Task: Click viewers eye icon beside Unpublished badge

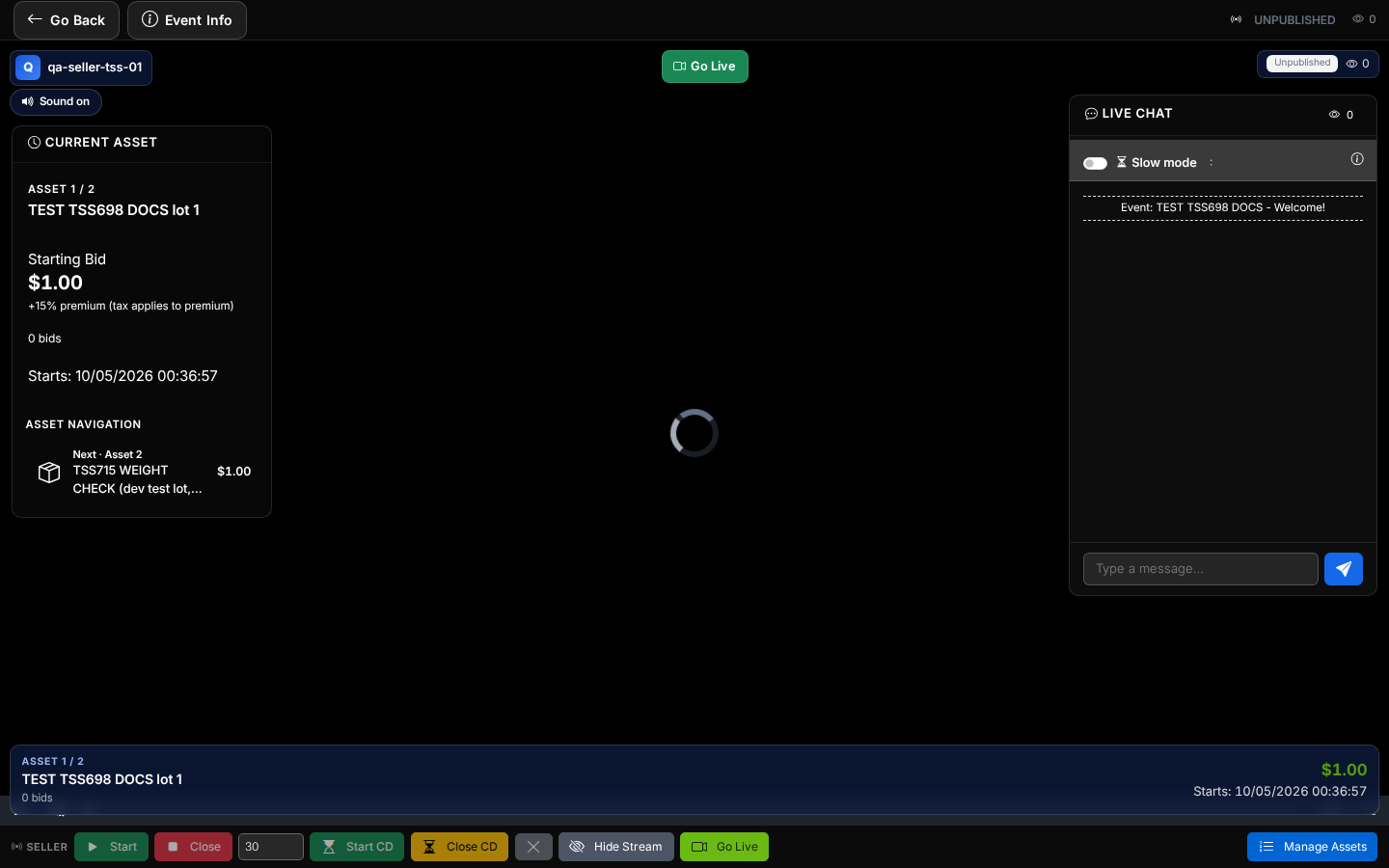Action: point(1351,64)
